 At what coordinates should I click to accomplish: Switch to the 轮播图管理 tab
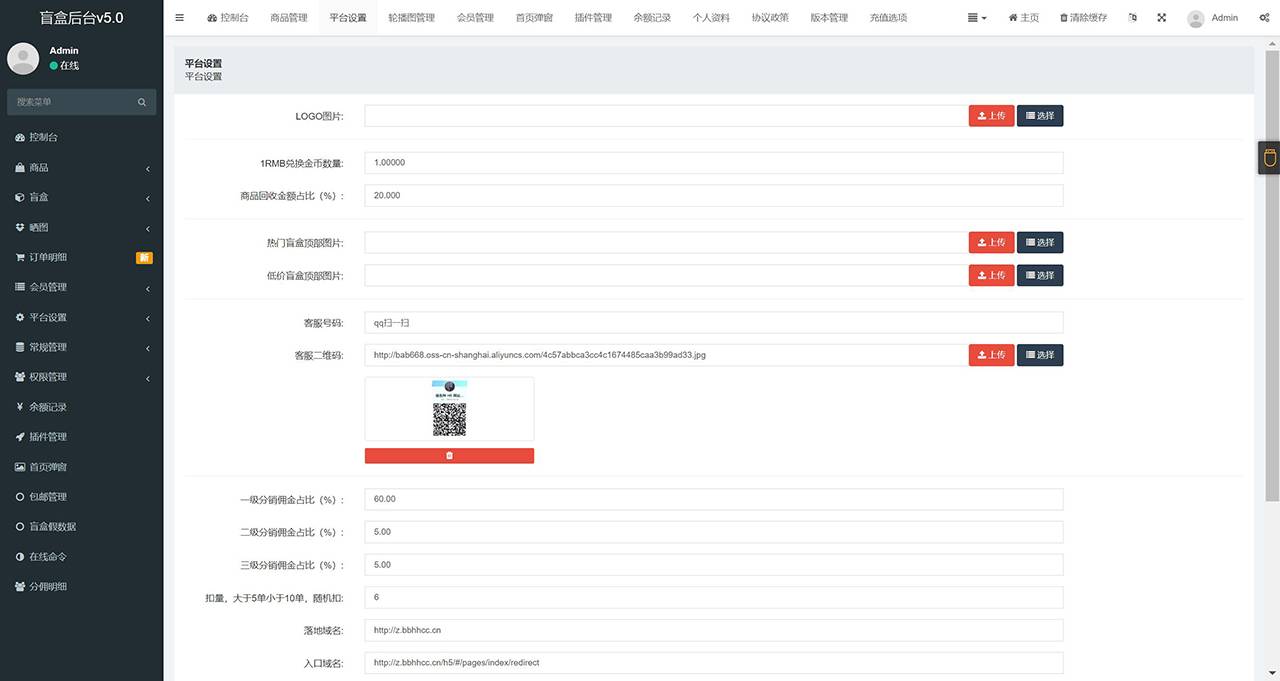coord(411,17)
